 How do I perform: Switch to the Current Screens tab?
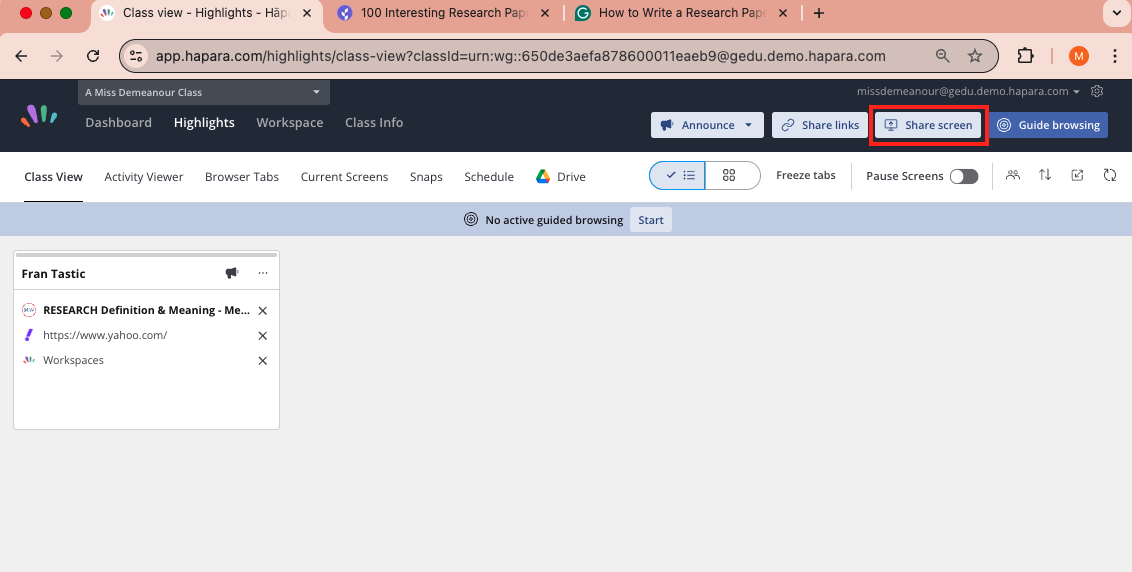pos(344,177)
